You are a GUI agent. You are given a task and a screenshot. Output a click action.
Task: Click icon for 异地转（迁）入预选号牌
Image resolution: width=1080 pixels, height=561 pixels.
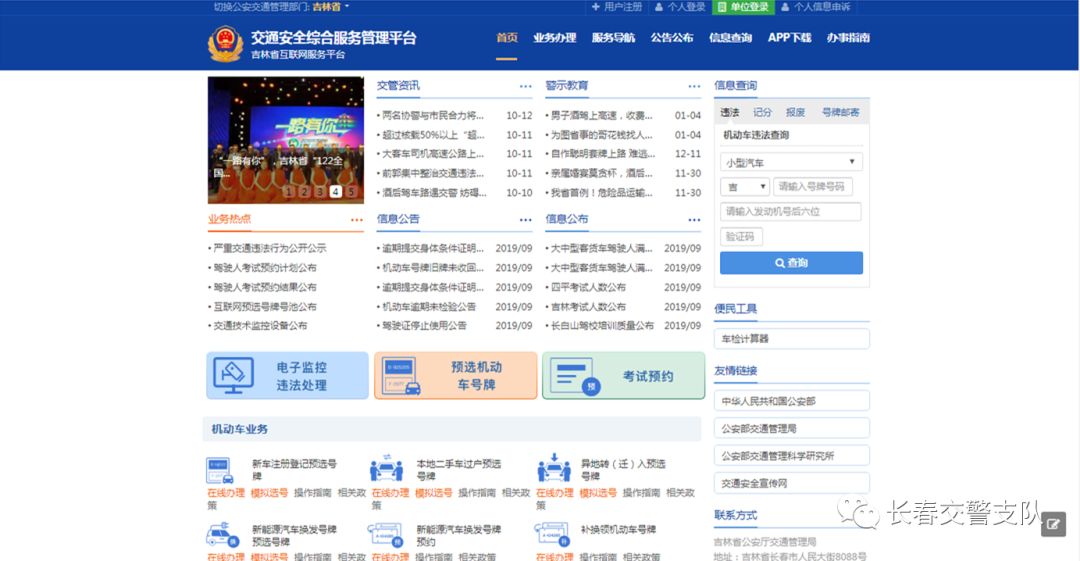tap(554, 468)
